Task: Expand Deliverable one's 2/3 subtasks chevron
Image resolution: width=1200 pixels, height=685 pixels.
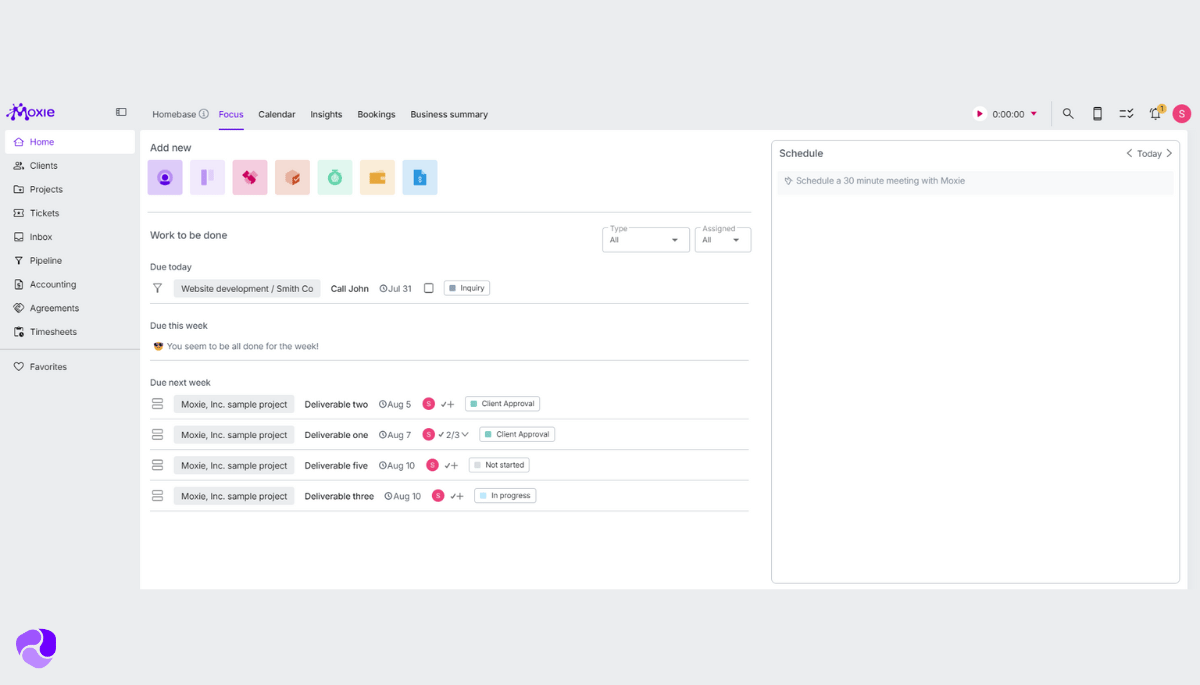Action: [x=465, y=435]
